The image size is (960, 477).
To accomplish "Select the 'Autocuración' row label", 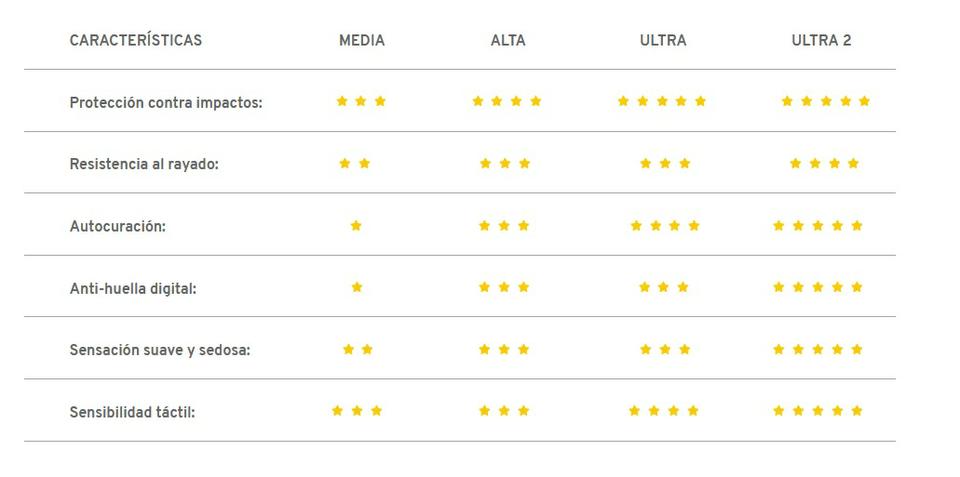I will click(x=118, y=227).
